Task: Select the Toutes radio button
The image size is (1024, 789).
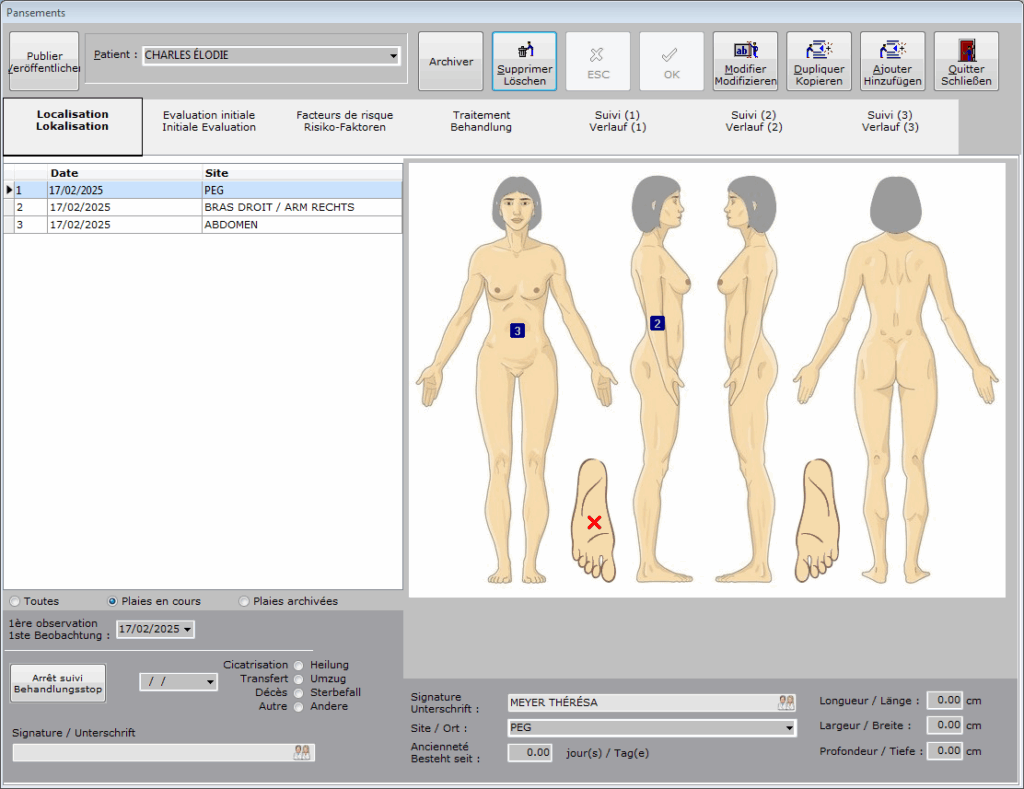Action: coord(14,601)
